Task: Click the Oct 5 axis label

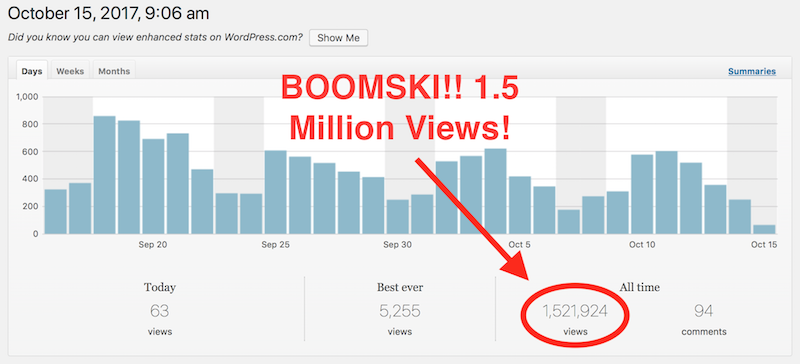Action: coord(519,245)
